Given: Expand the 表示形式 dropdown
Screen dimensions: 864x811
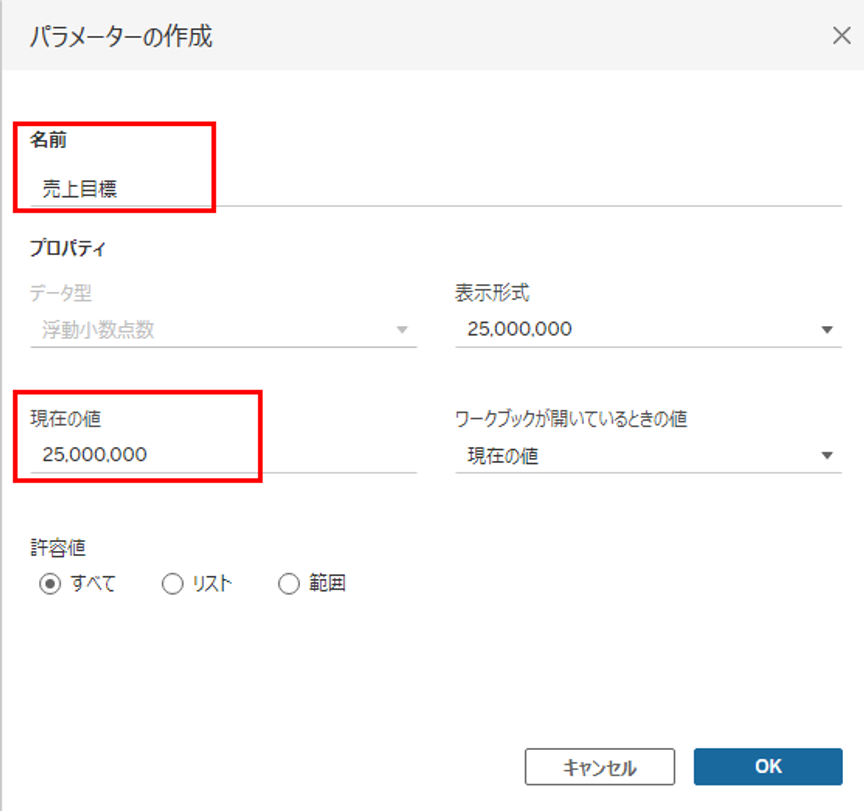Looking at the screenshot, I should click(x=649, y=329).
